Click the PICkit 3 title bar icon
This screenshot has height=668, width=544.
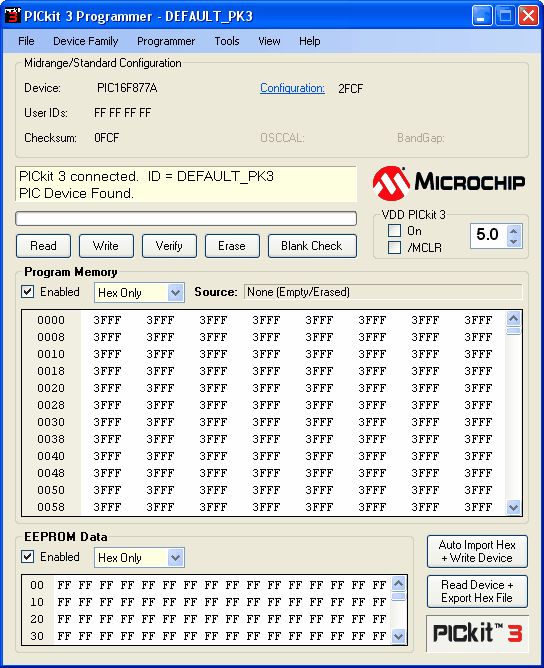point(12,15)
